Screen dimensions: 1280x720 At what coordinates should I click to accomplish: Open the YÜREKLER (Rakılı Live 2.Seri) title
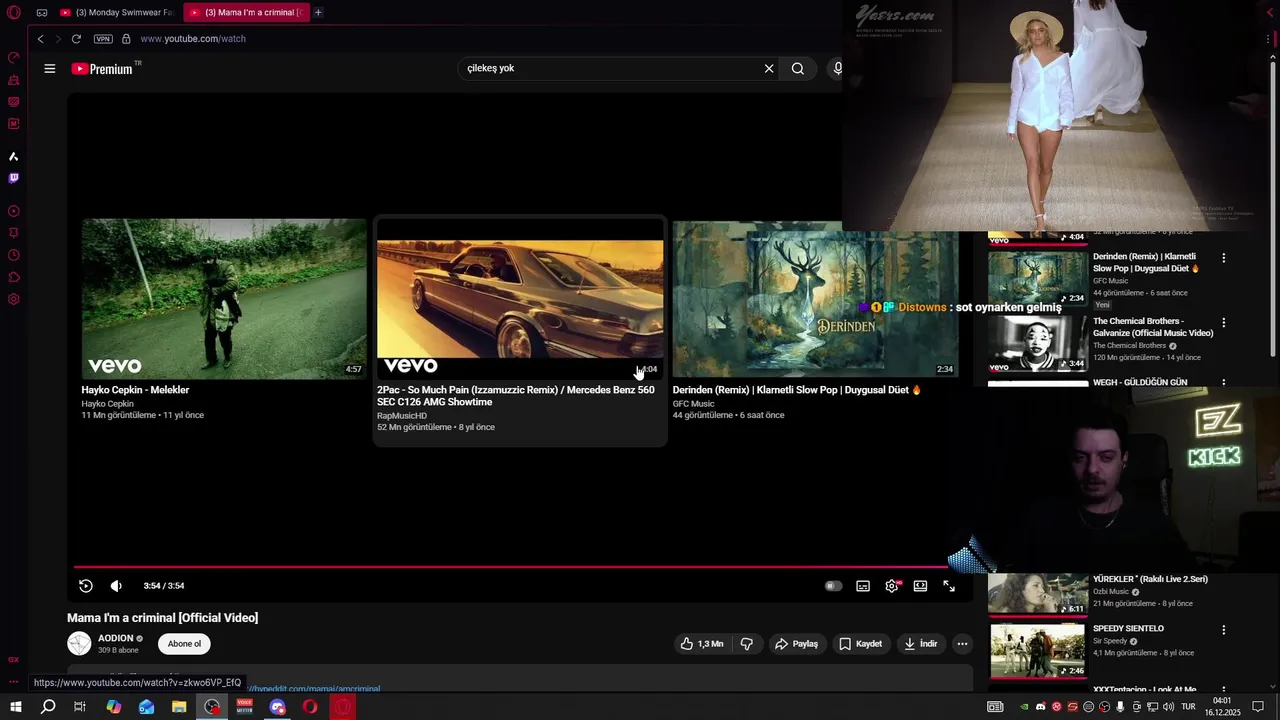pyautogui.click(x=1150, y=579)
